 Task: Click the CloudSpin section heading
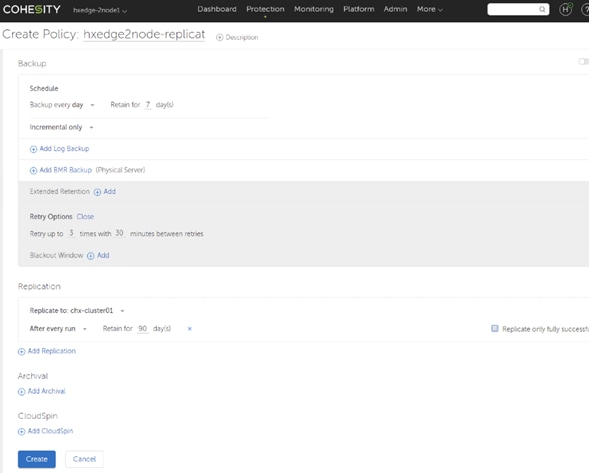38,416
